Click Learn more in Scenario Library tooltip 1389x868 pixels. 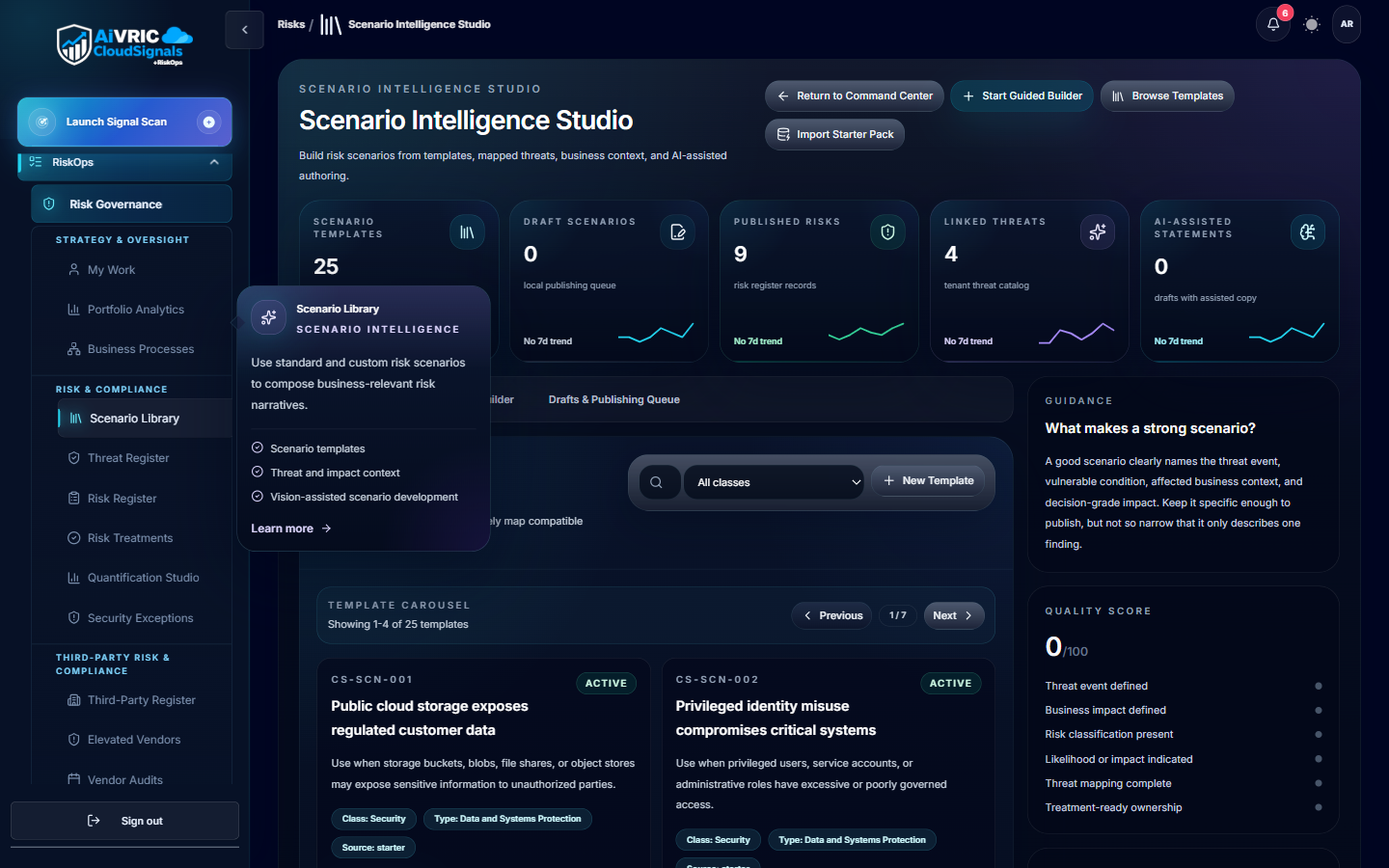coord(290,529)
